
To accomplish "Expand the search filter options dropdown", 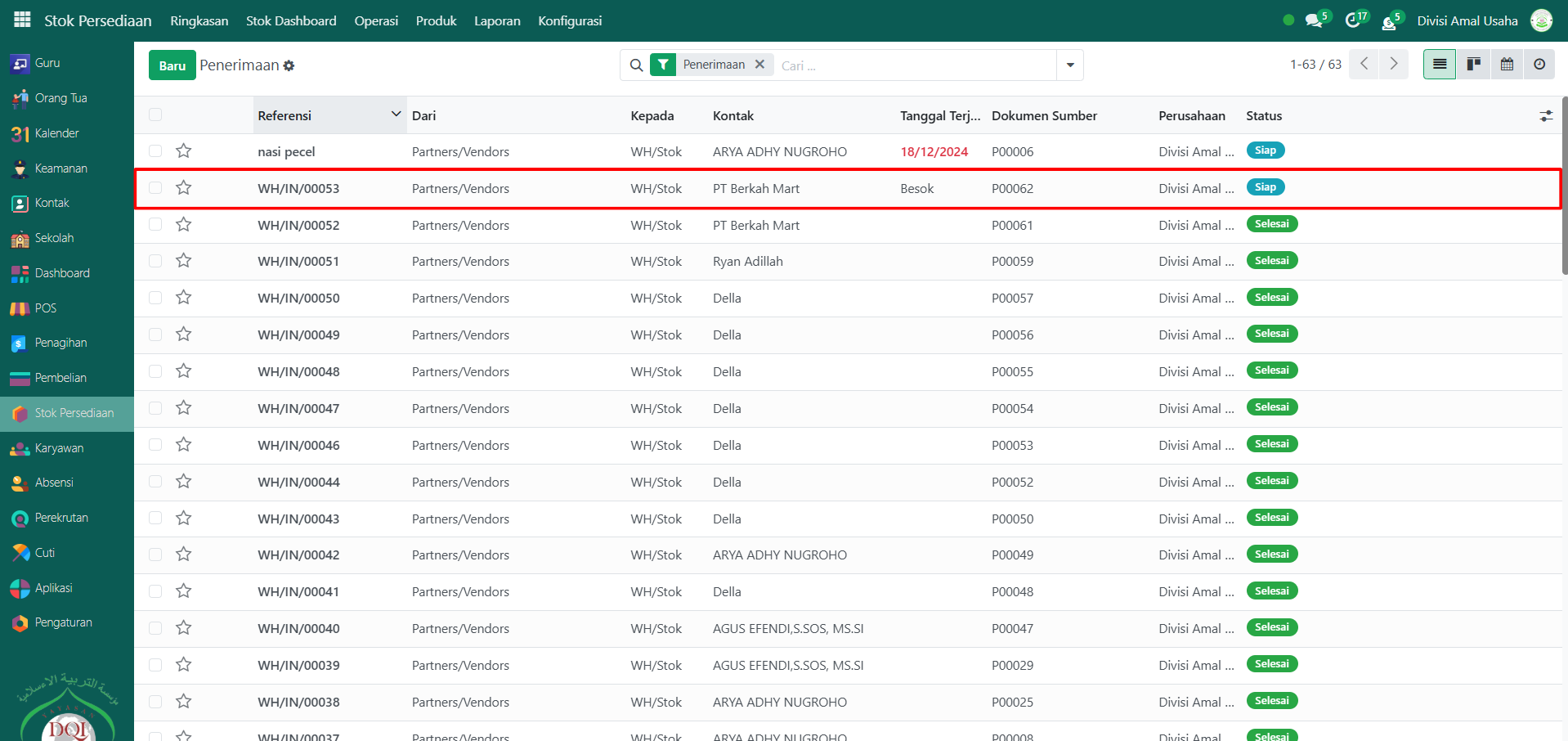I will pos(1070,65).
